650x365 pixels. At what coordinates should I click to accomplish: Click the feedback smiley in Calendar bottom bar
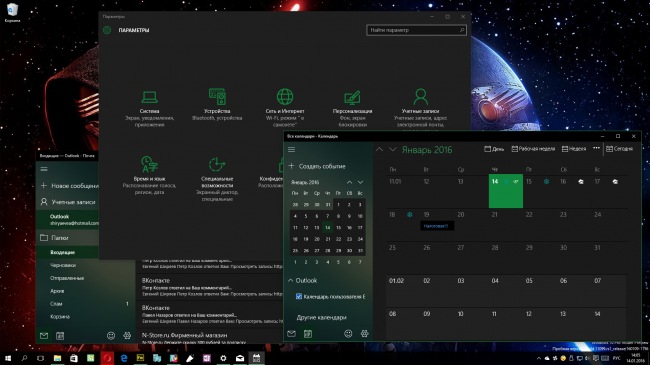[348, 333]
